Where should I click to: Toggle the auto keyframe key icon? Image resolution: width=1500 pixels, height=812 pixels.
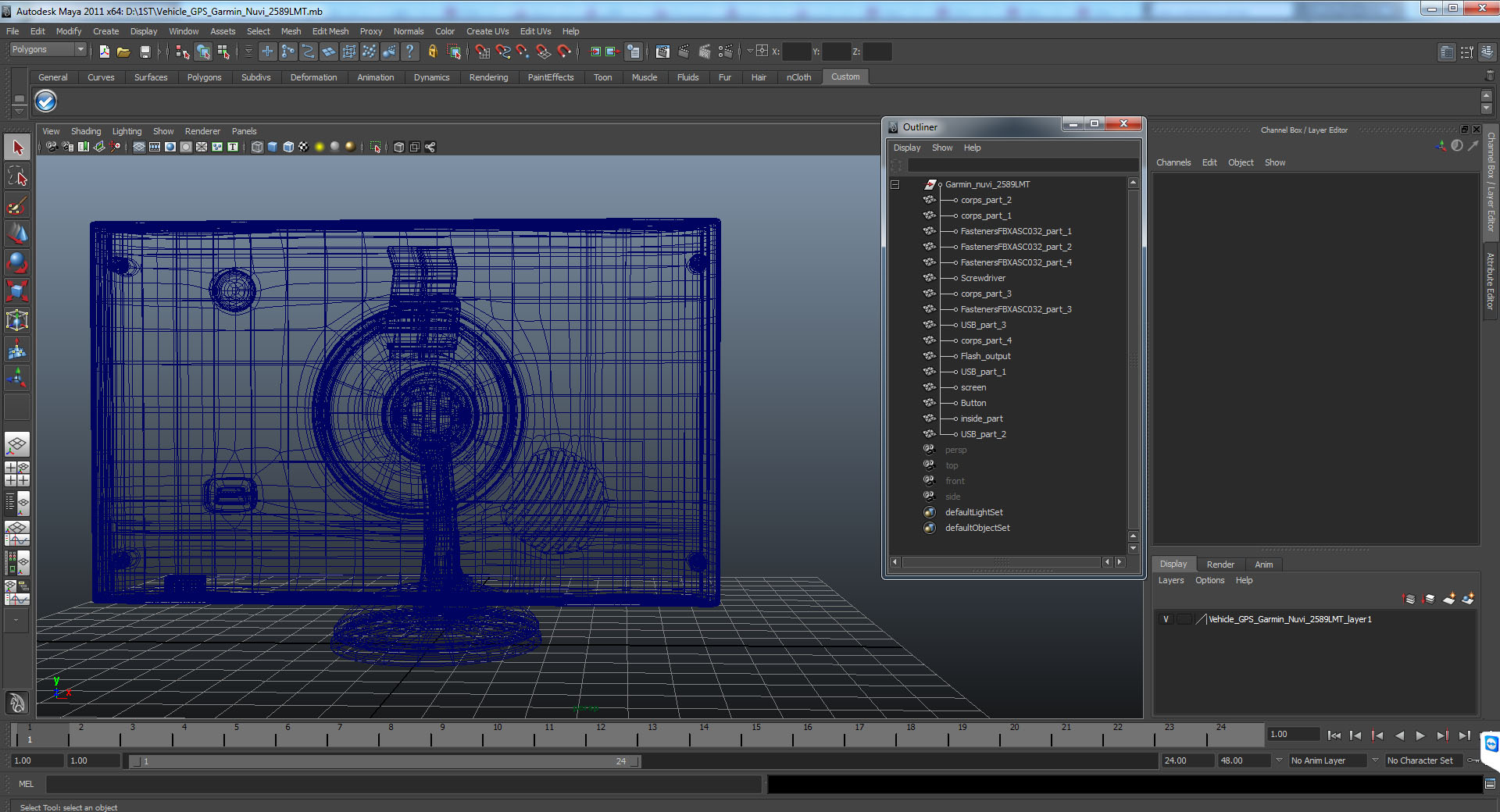click(x=1473, y=760)
